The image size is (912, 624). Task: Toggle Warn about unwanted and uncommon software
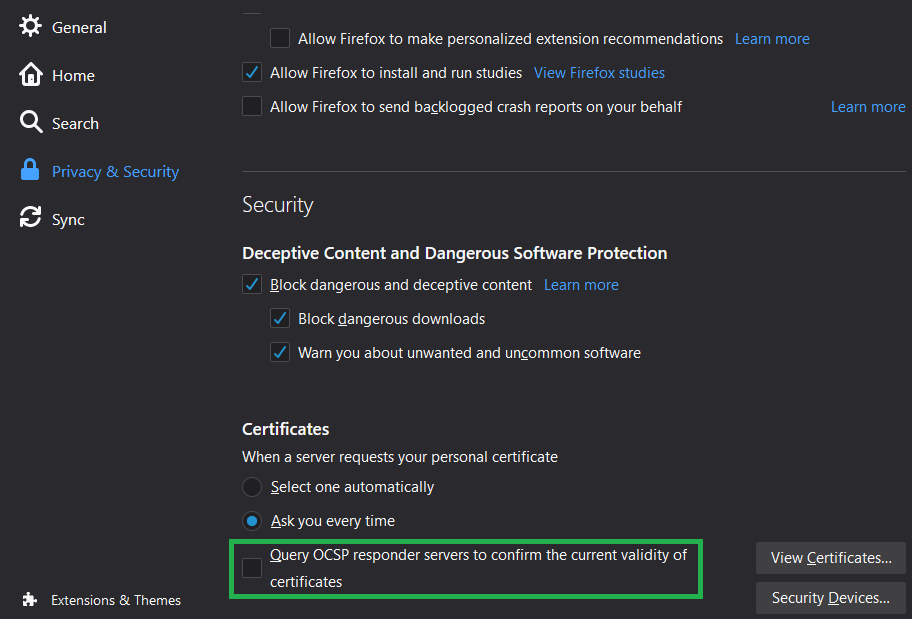tap(280, 353)
